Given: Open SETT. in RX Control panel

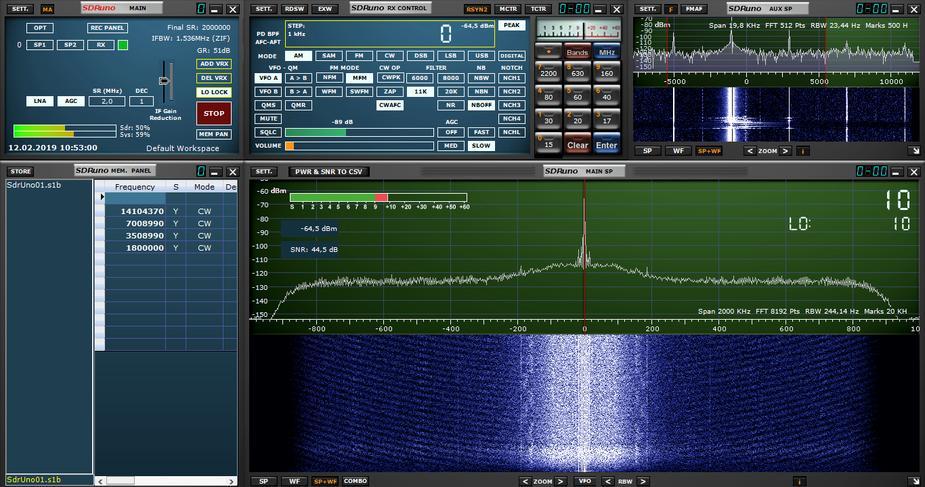Looking at the screenshot, I should coord(264,9).
